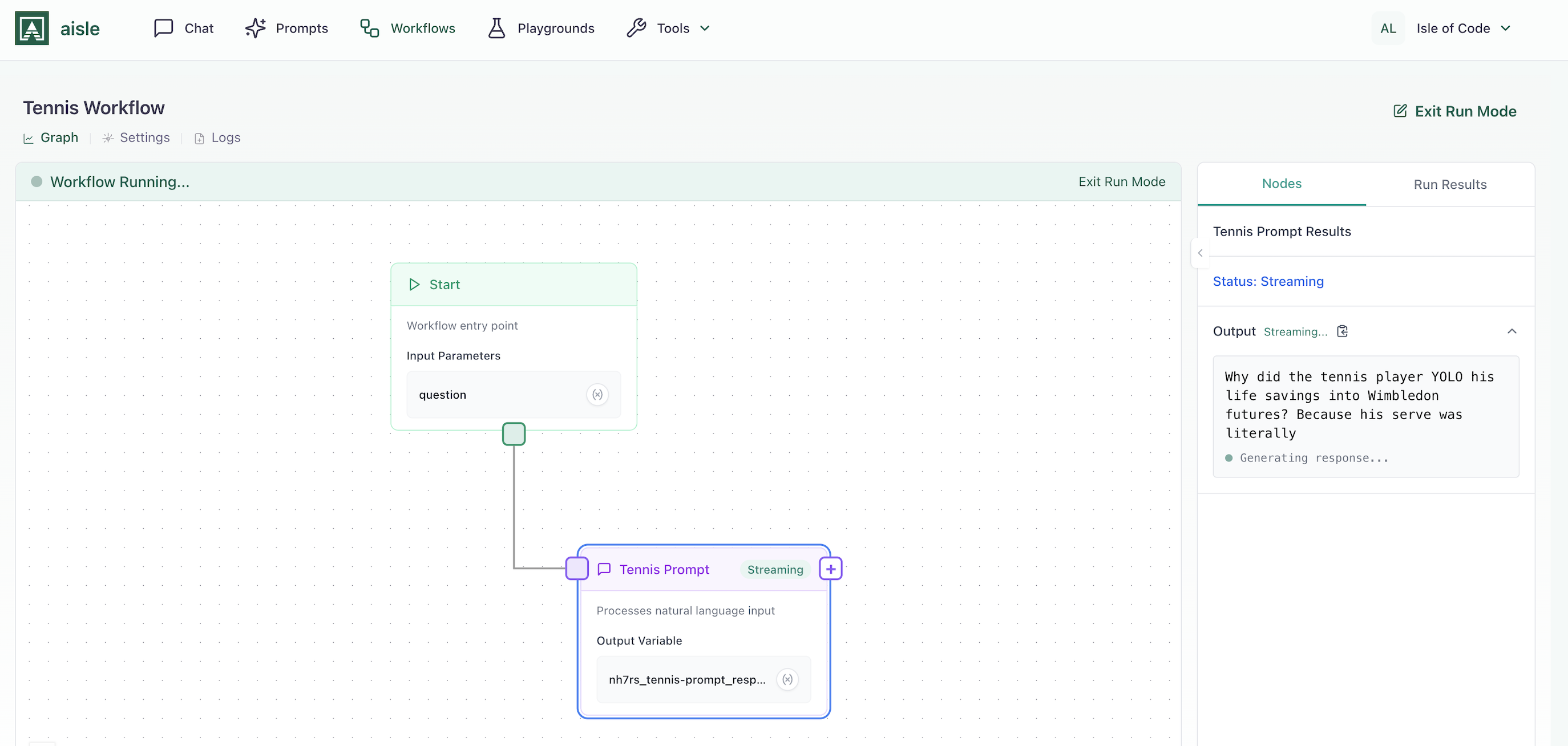Click the aisle logo icon

click(31, 27)
